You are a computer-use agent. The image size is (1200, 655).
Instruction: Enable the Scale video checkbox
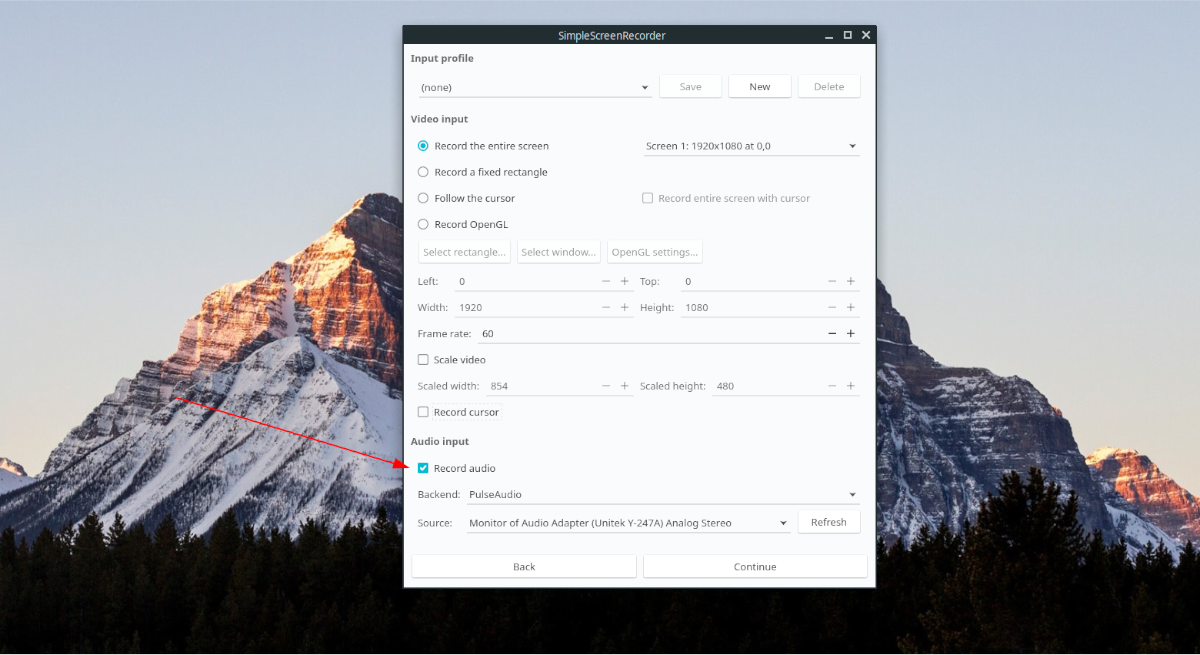point(451,359)
